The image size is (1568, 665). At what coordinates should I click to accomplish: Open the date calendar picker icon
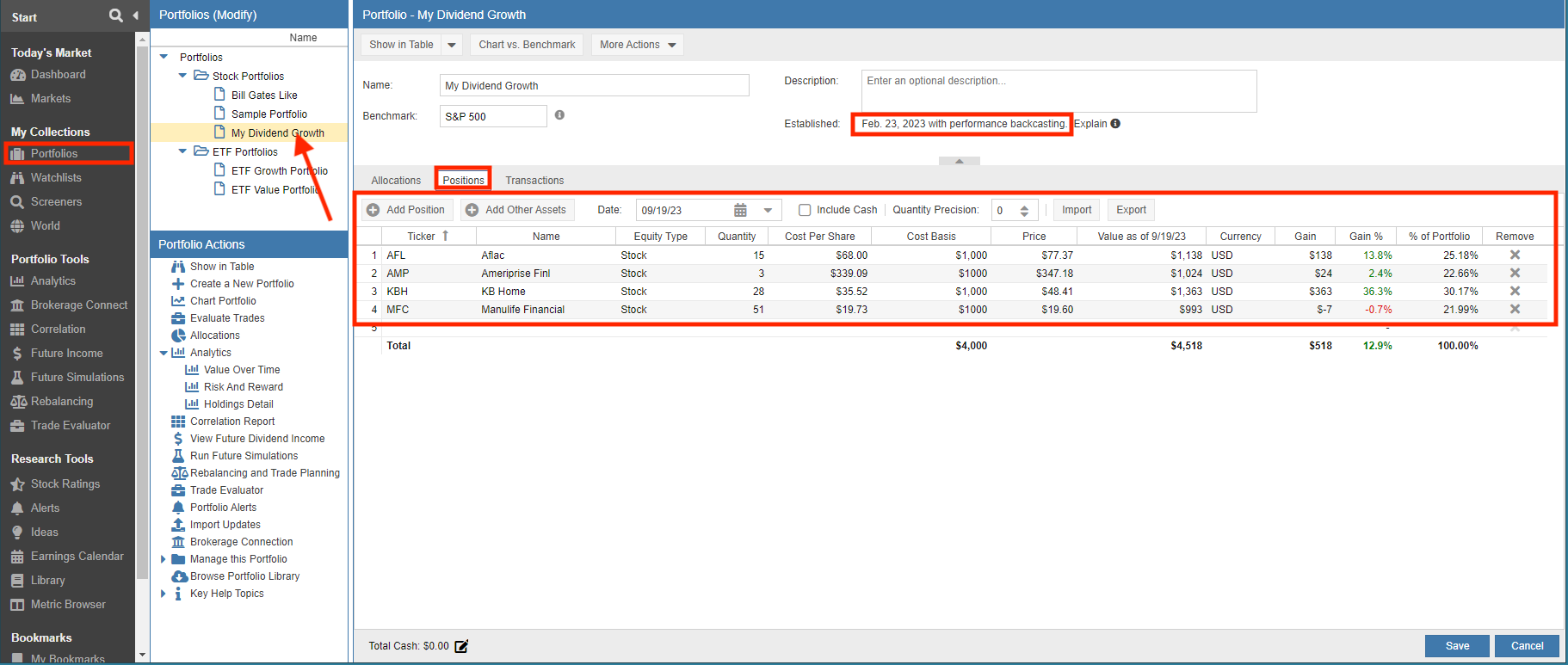[x=740, y=210]
